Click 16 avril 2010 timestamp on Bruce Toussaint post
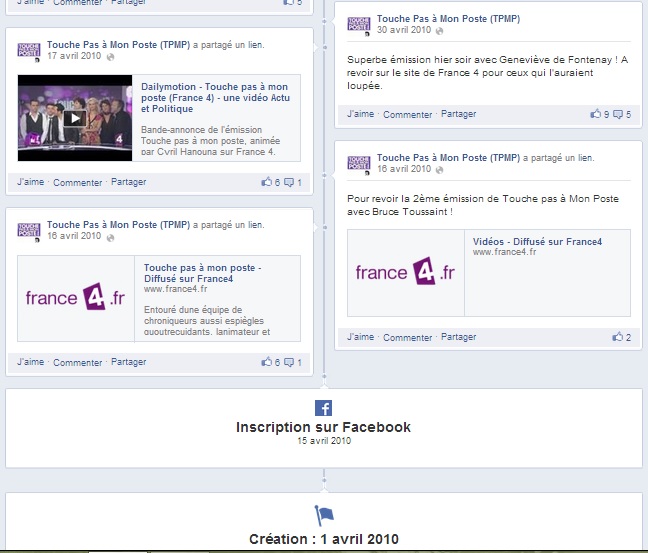Viewport: 648px width, 553px height. click(x=404, y=169)
